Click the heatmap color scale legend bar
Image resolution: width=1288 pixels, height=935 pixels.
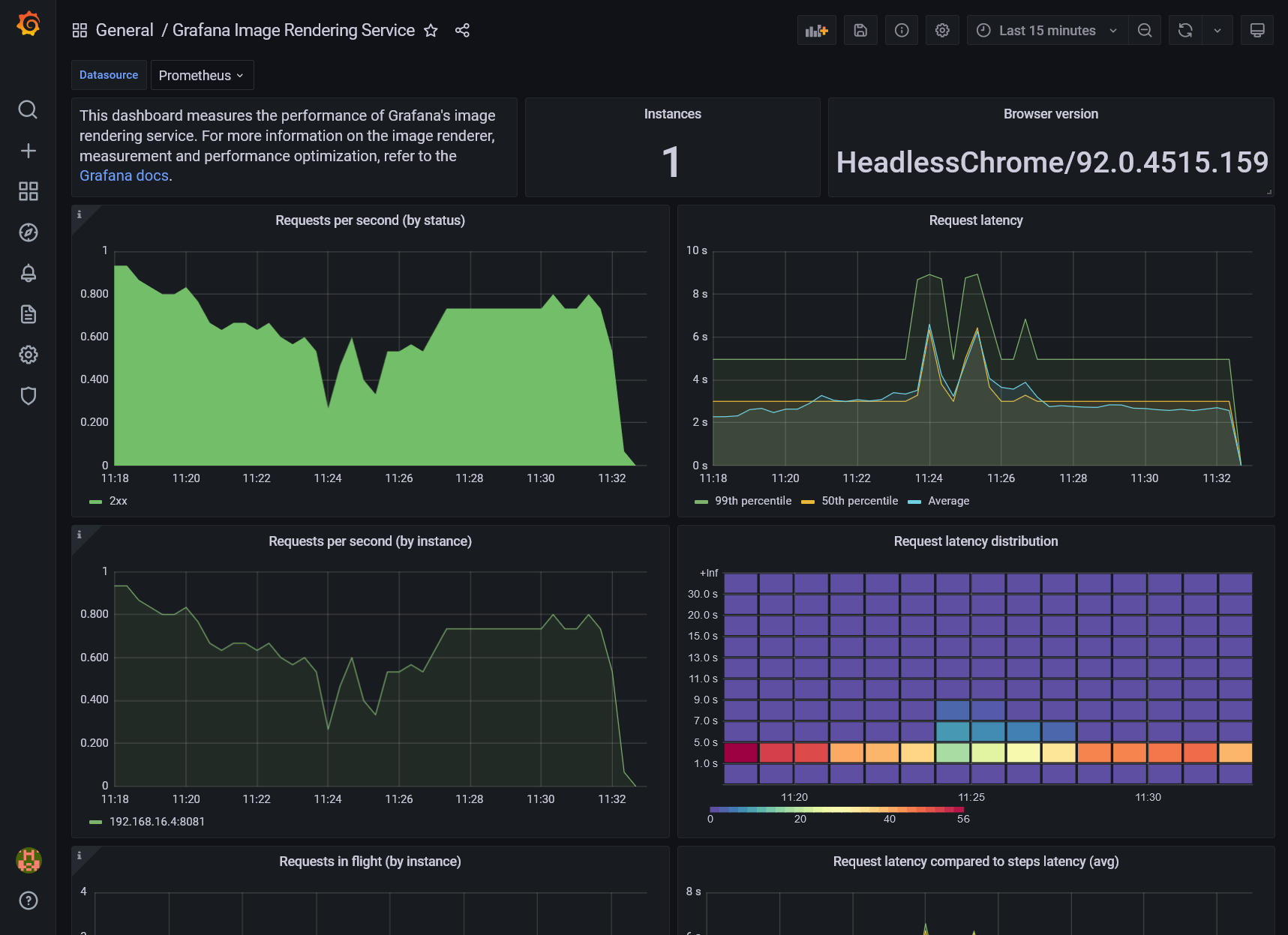[x=836, y=810]
